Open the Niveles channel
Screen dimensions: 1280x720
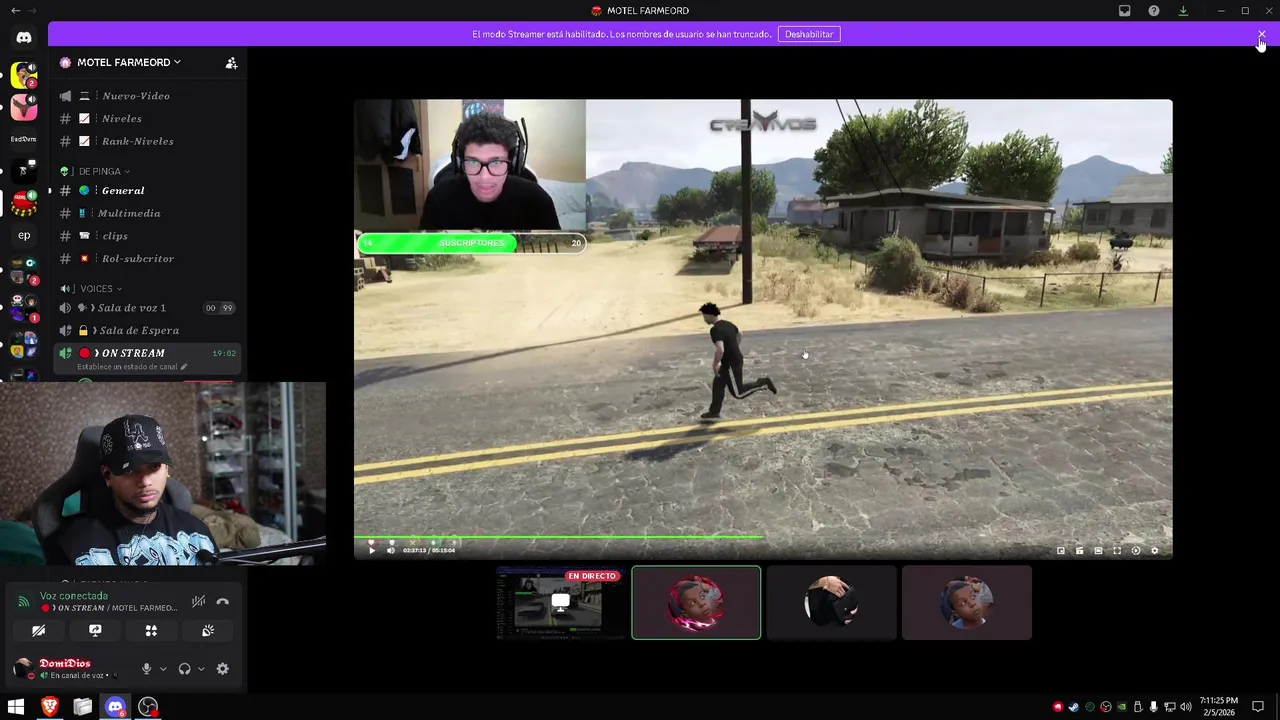click(148, 119)
